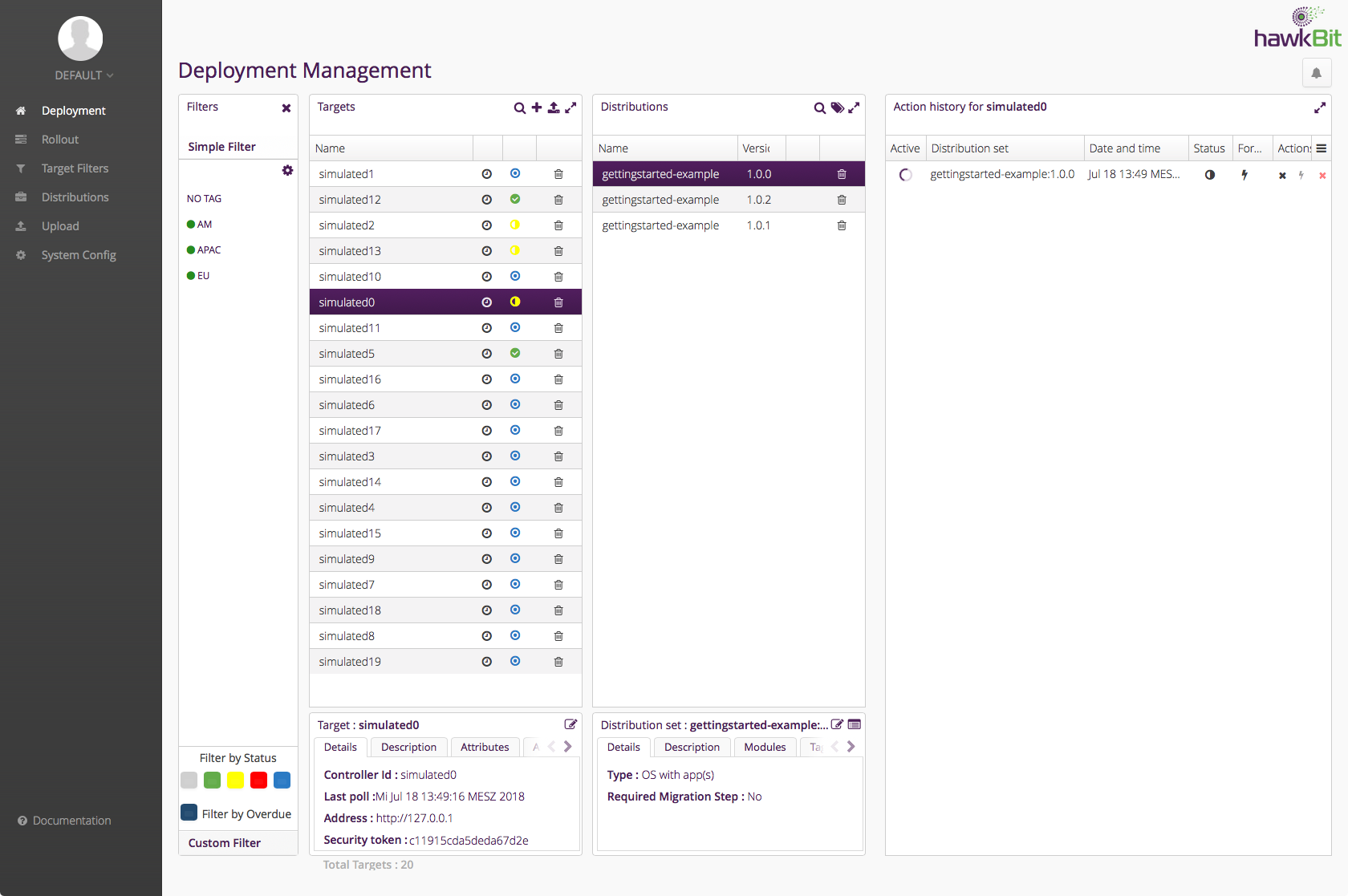This screenshot has height=896, width=1348.
Task: Filter by pending yellow status swatch
Action: [x=236, y=780]
